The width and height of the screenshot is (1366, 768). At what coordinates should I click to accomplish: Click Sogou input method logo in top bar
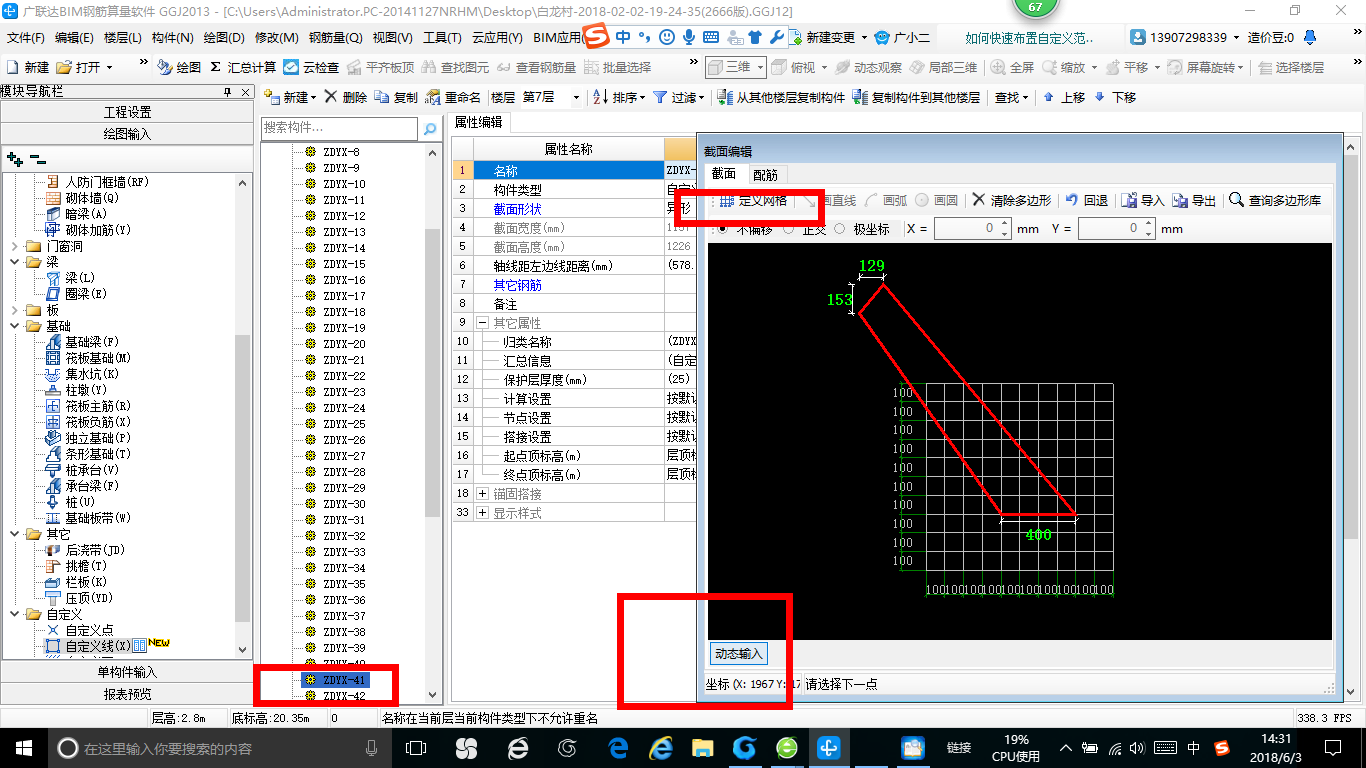(596, 37)
